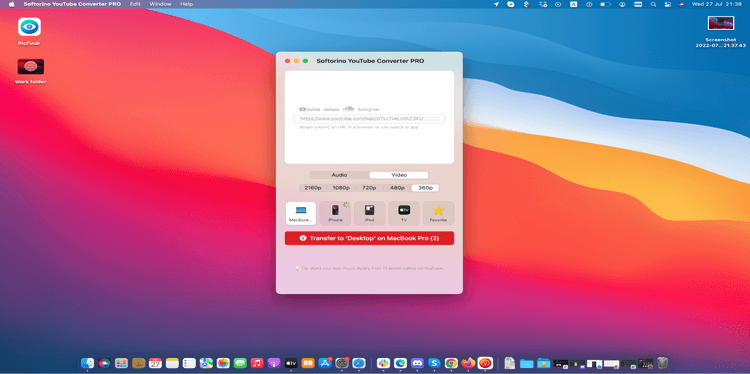Set video quality to 720p

(369, 188)
